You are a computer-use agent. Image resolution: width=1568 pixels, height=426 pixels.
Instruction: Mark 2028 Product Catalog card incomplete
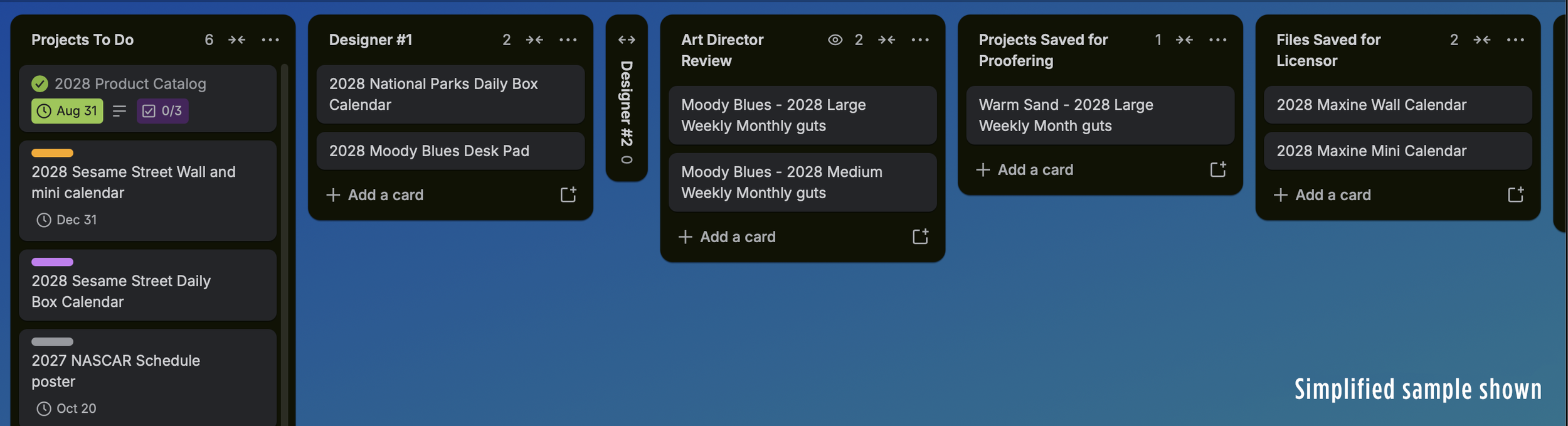tap(40, 83)
